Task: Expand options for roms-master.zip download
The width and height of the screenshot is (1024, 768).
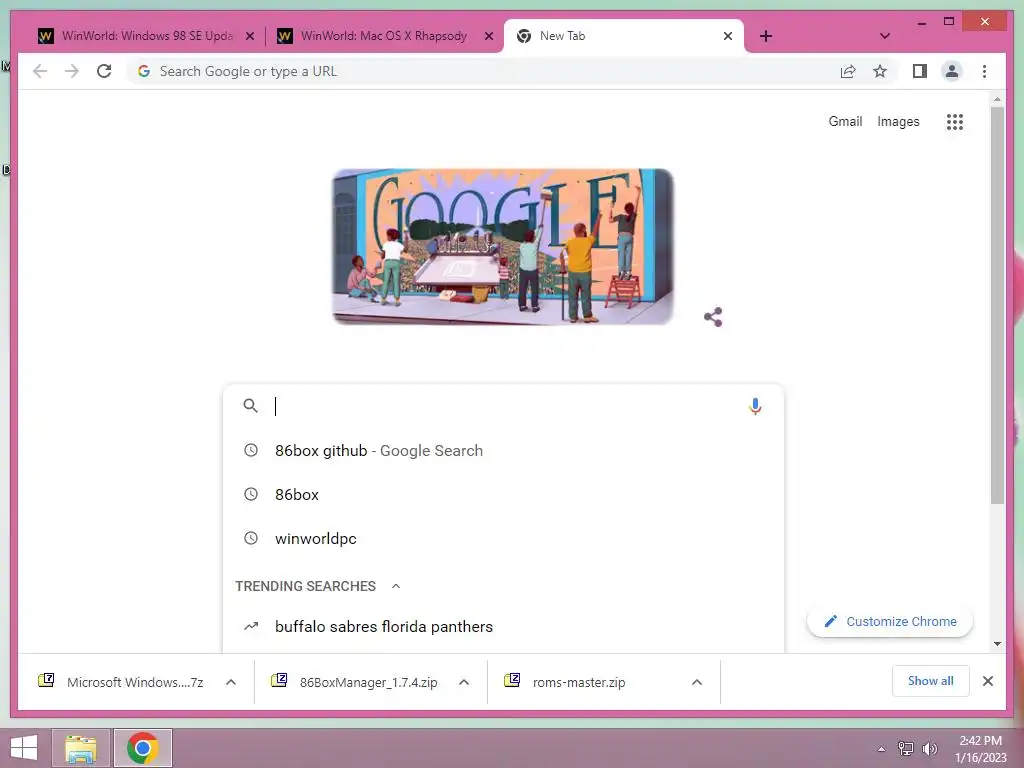Action: tap(697, 682)
